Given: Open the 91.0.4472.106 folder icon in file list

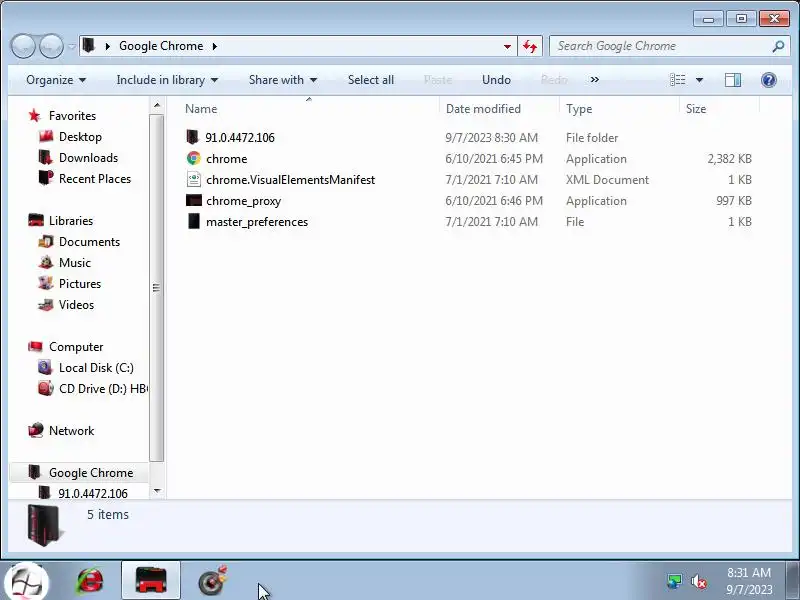Looking at the screenshot, I should coord(192,137).
